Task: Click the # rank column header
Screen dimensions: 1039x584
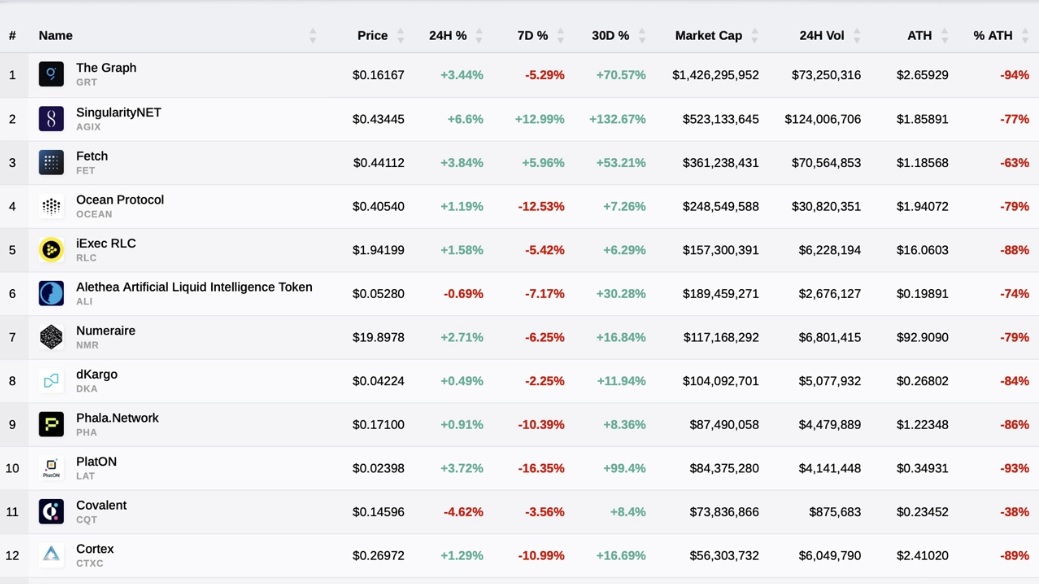Action: pos(12,36)
